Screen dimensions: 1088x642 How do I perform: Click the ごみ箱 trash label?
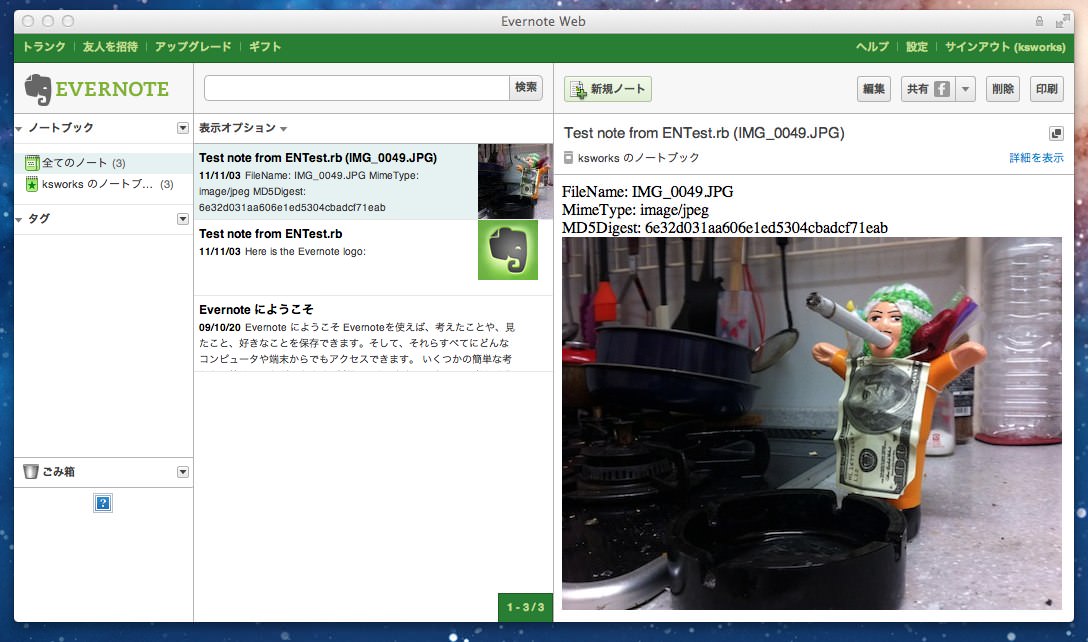(x=59, y=472)
